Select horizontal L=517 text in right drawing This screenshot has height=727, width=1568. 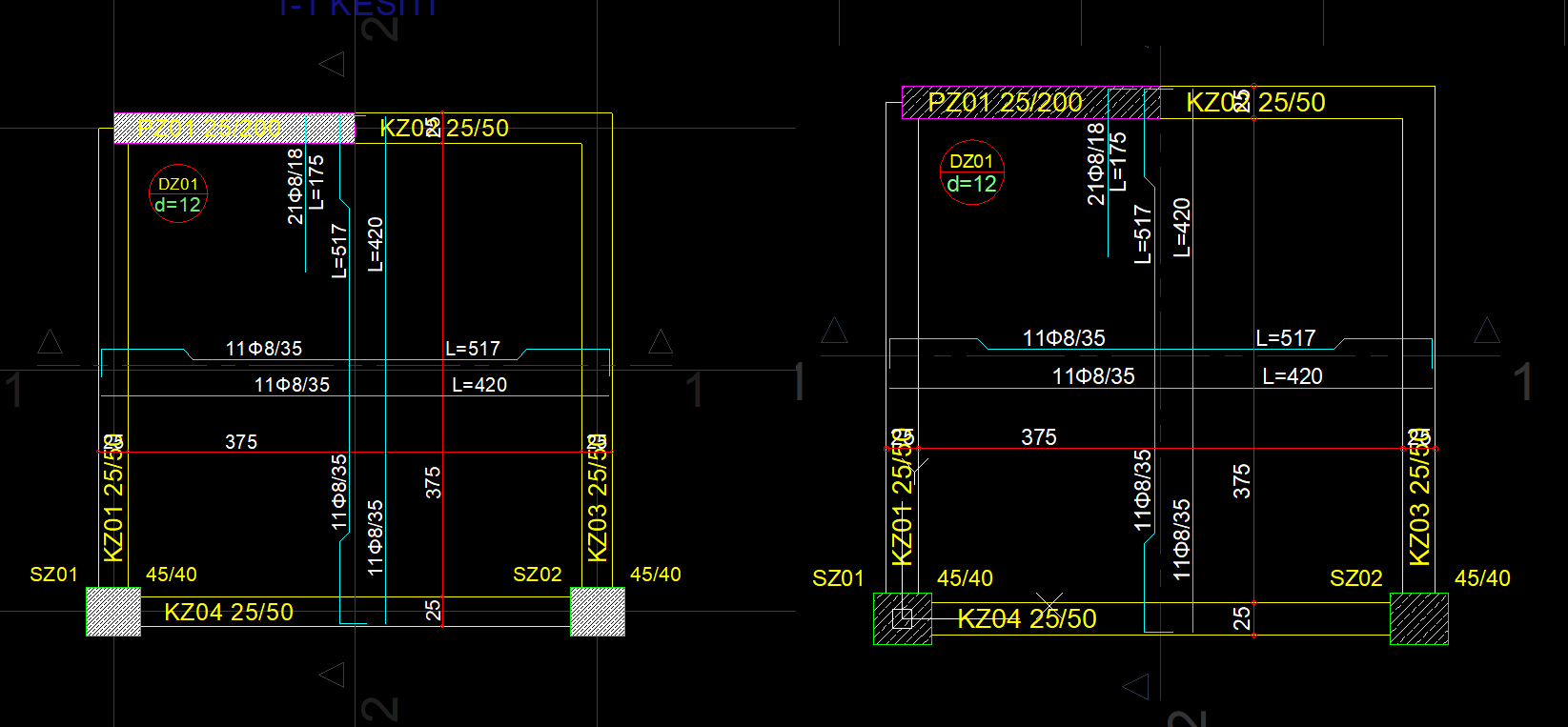pos(1286,338)
